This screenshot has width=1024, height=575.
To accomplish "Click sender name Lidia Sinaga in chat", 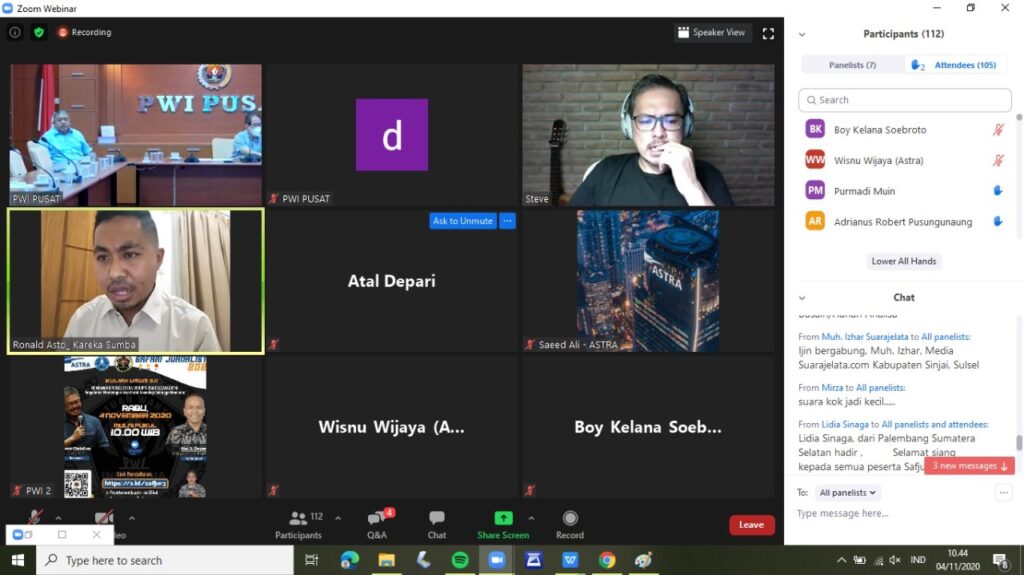I will pos(845,424).
